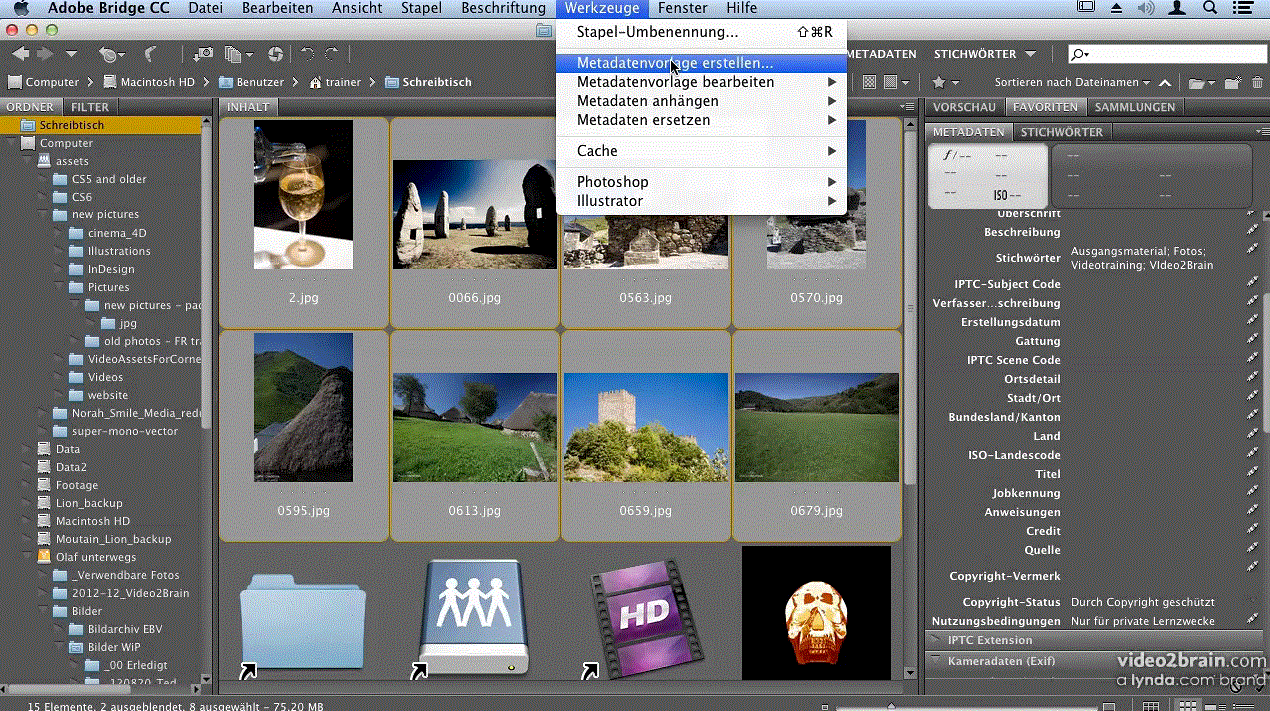
Task: Open the refine/batch stack icon dropdown
Action: tap(238, 54)
